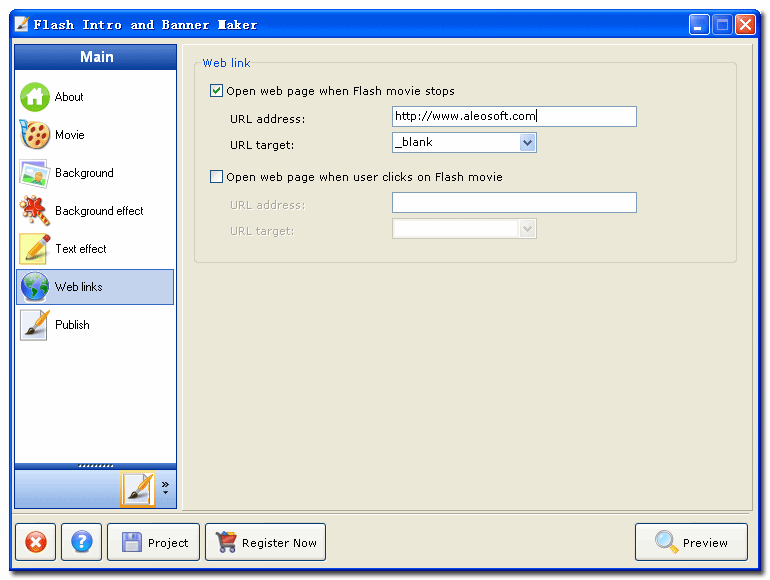Click the red cancel exit icon button
The image size is (770, 580).
tap(35, 542)
